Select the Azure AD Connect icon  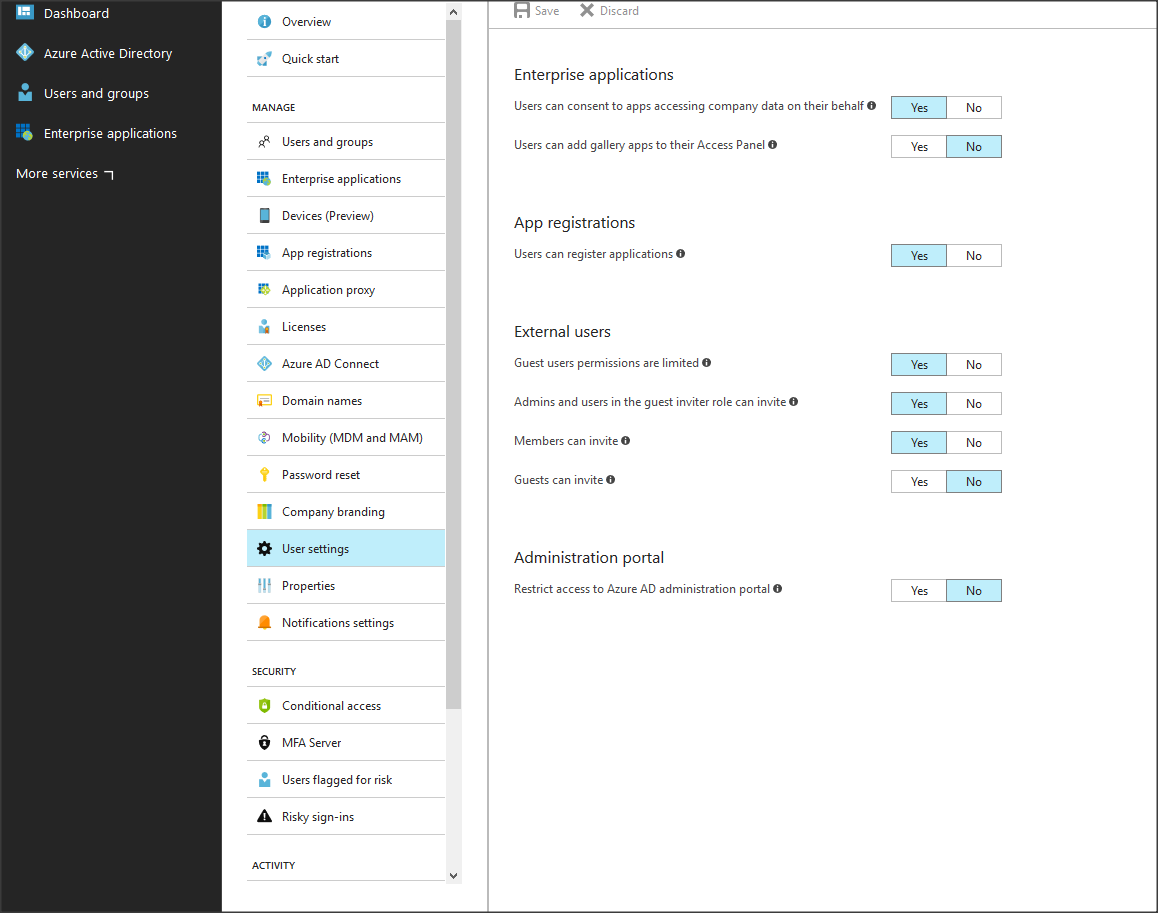tap(264, 363)
